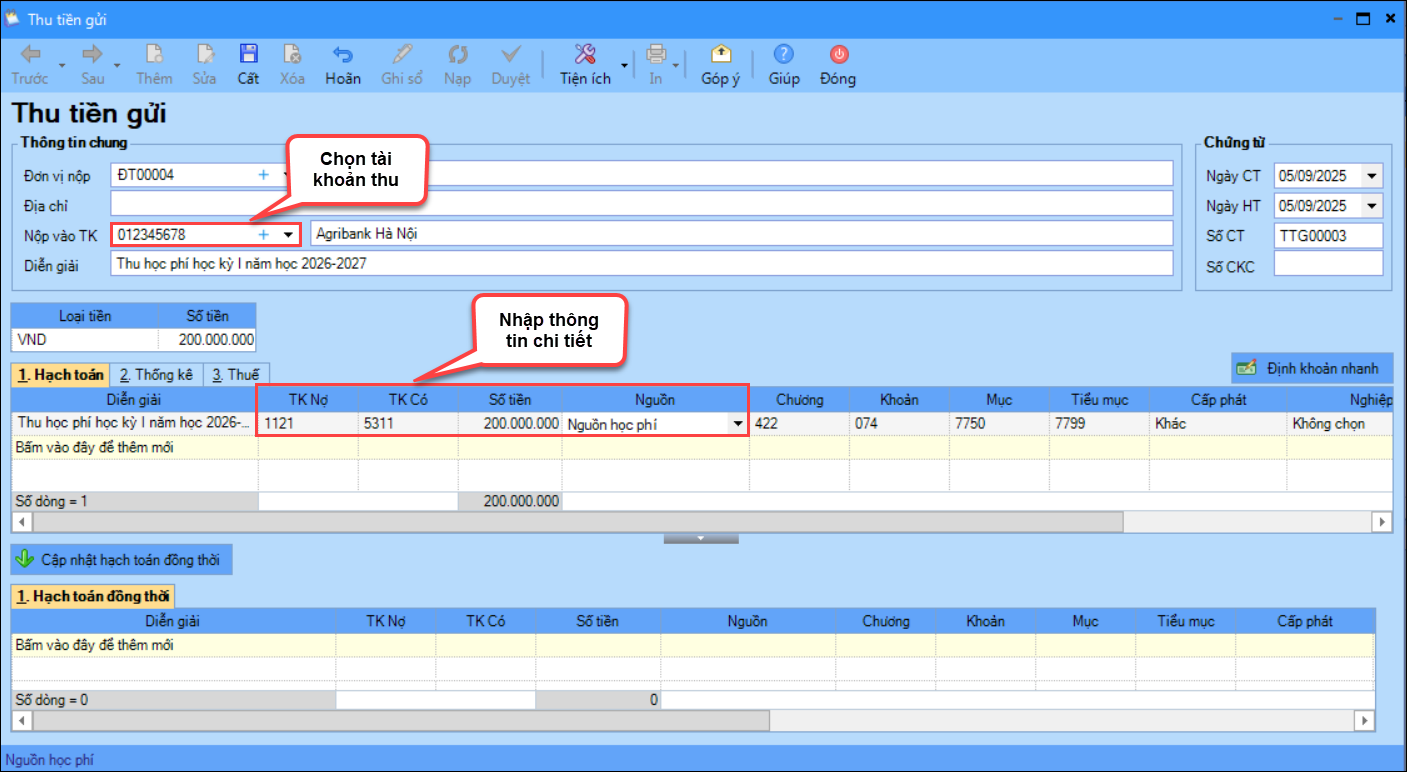
Task: Go to next voucher with Sau
Action: point(93,65)
